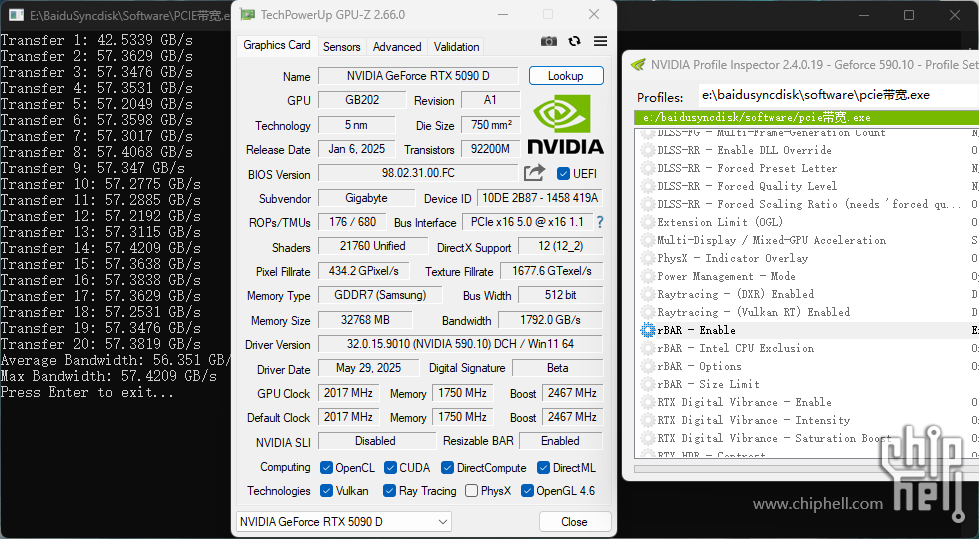Click the Lookup button

pos(566,76)
